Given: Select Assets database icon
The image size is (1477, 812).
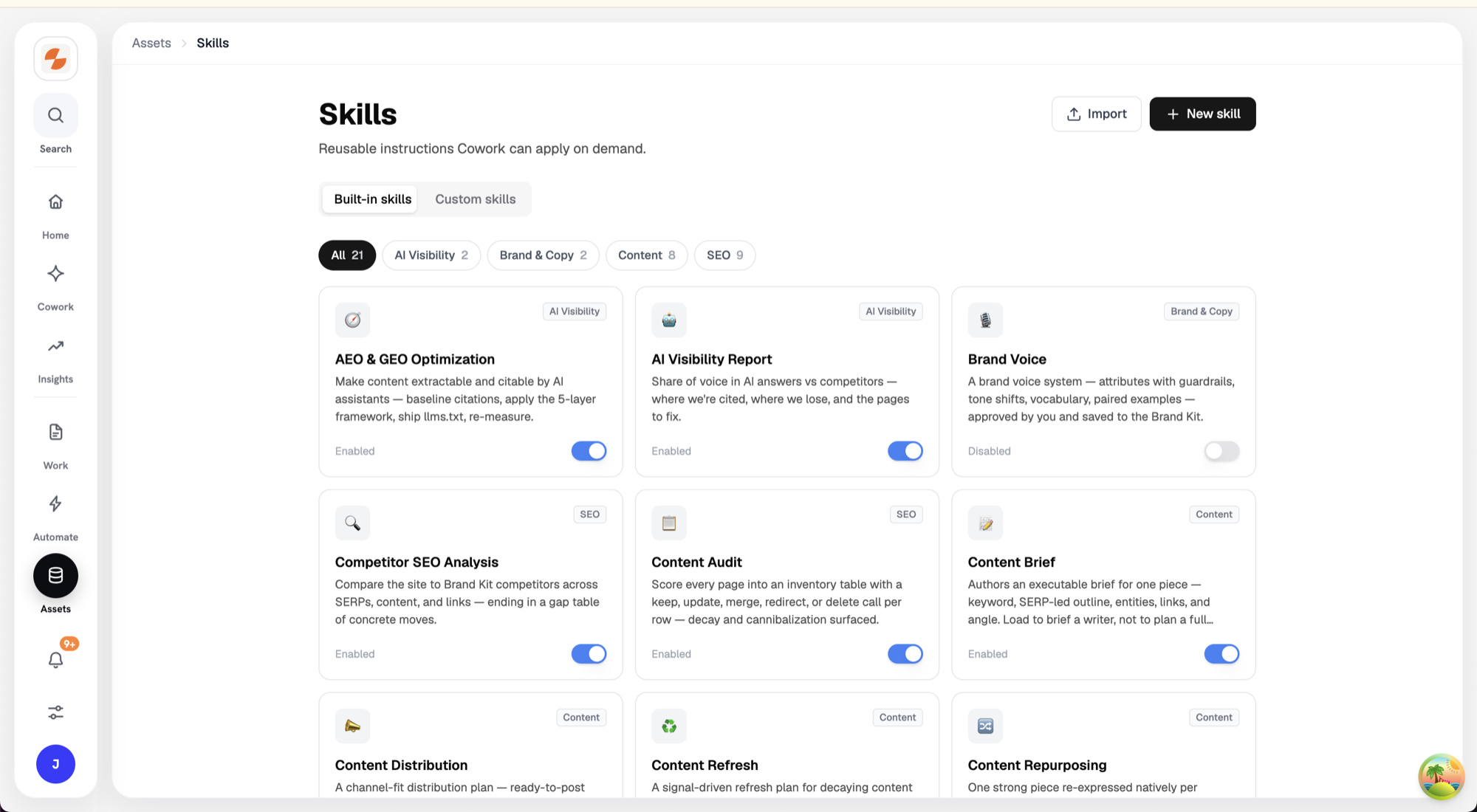Looking at the screenshot, I should (55, 576).
